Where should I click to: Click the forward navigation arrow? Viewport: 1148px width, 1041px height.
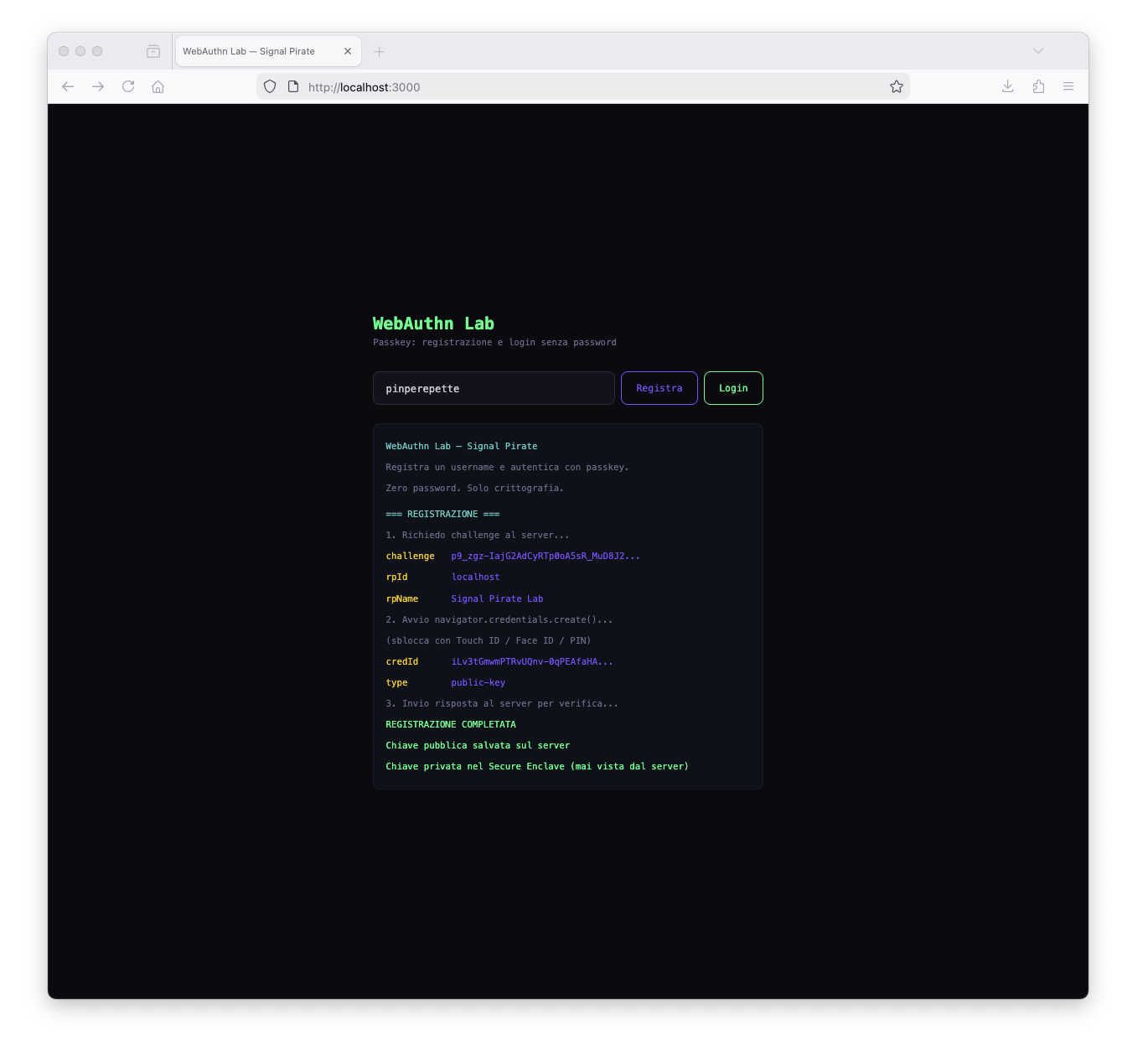(x=97, y=86)
